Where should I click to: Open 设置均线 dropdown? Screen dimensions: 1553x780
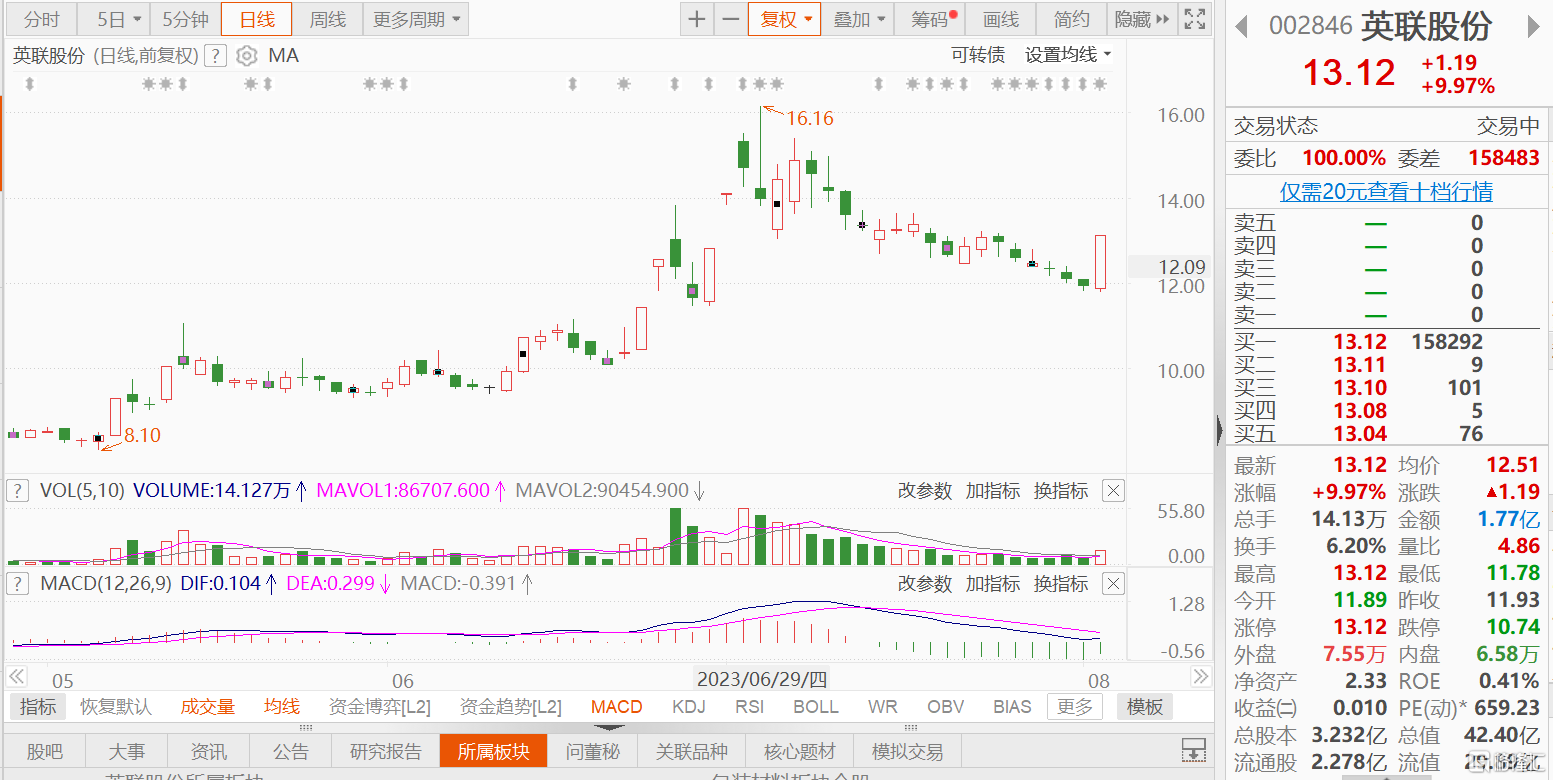(1068, 55)
